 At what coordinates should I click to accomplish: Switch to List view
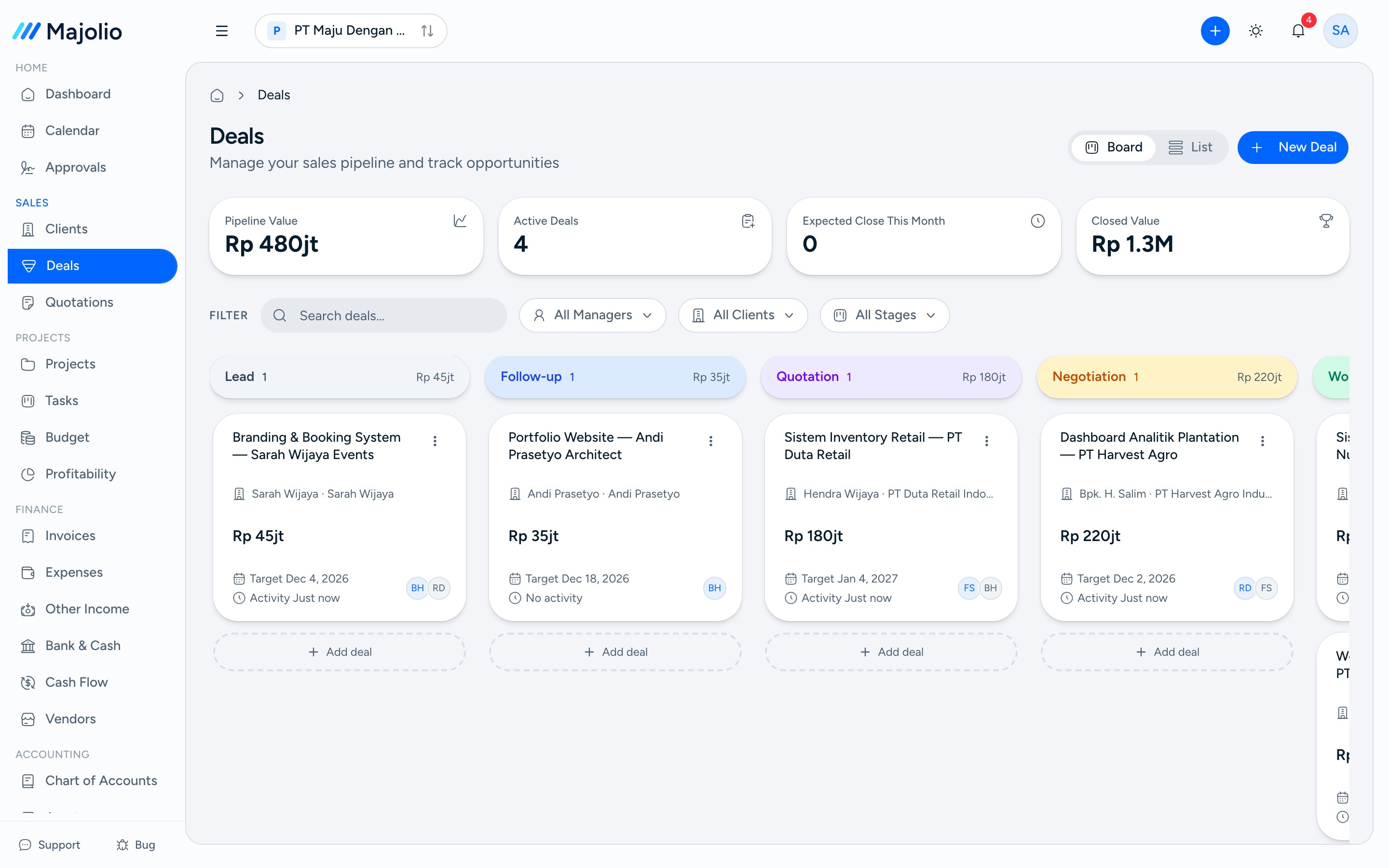pyautogui.click(x=1190, y=147)
